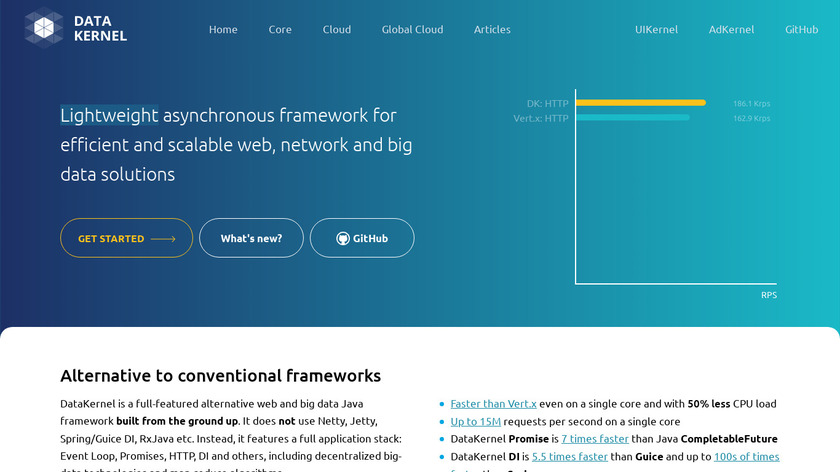Open the What's new? button
The image size is (840, 472).
click(x=251, y=238)
